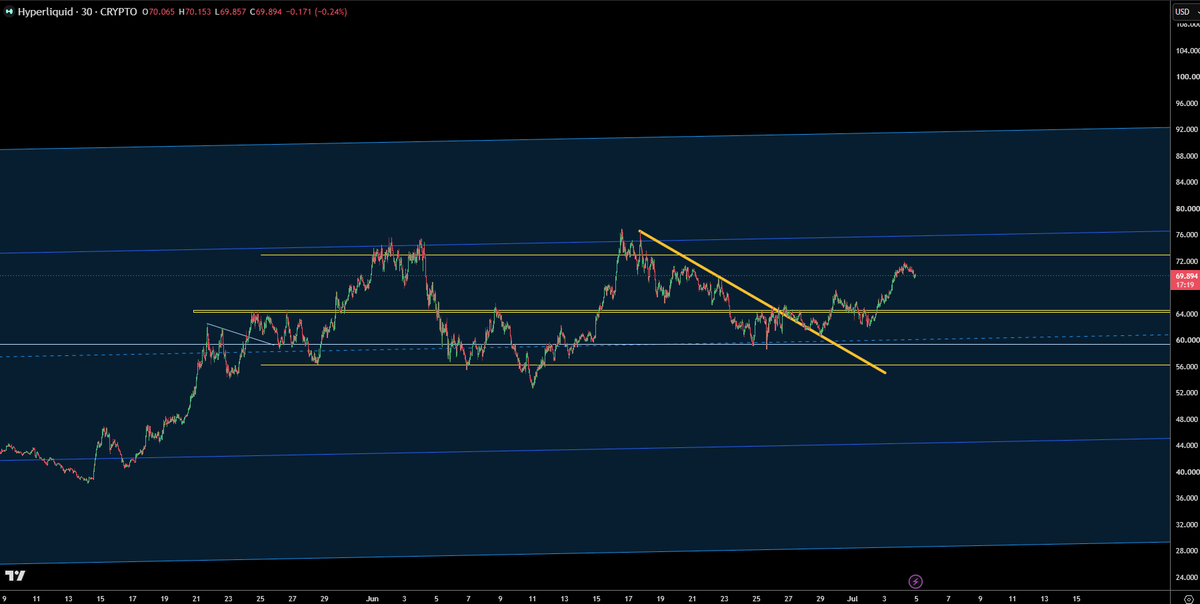This screenshot has height=604, width=1200.
Task: Click the Jun label on time axis
Action: point(372,598)
